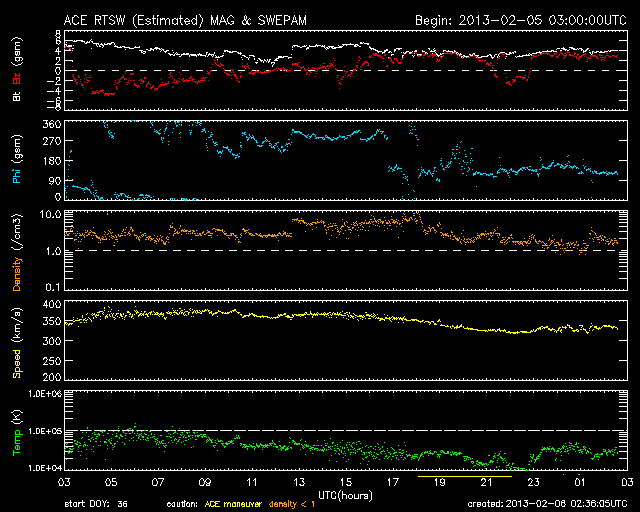
Task: Click the '09' hour tick on the time axis
Action: [205, 482]
